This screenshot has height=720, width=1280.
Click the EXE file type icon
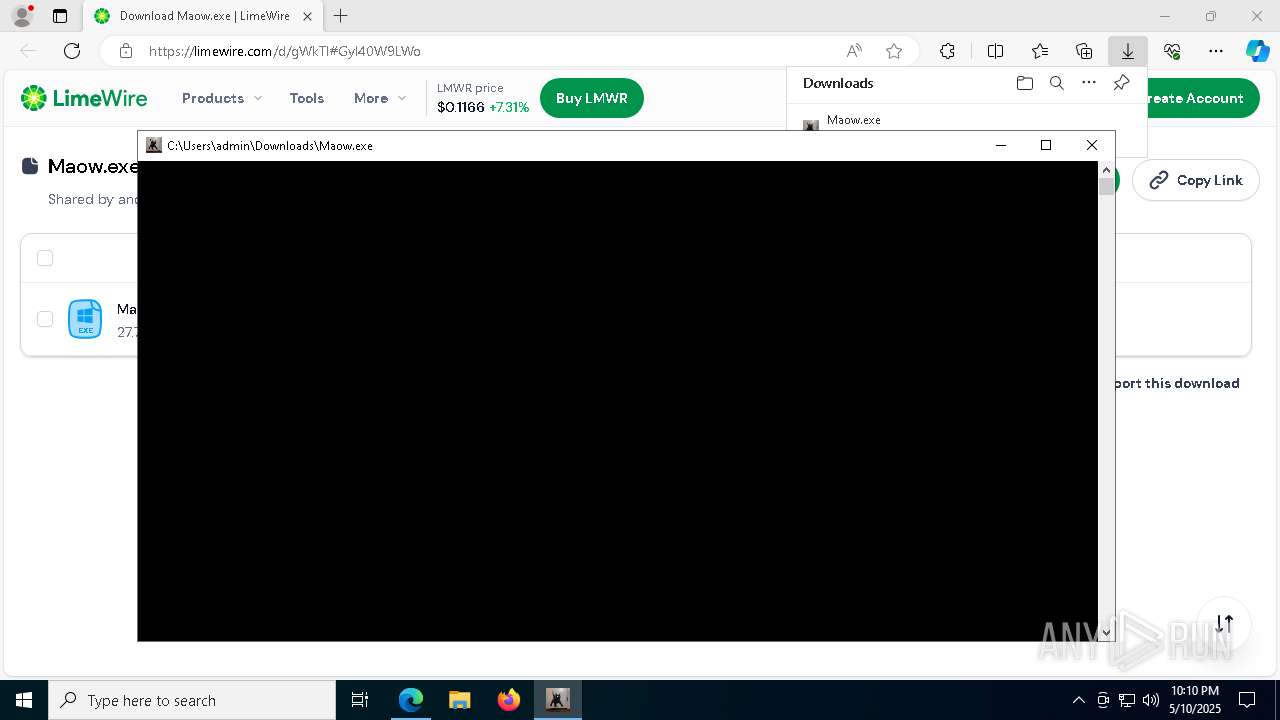point(85,319)
